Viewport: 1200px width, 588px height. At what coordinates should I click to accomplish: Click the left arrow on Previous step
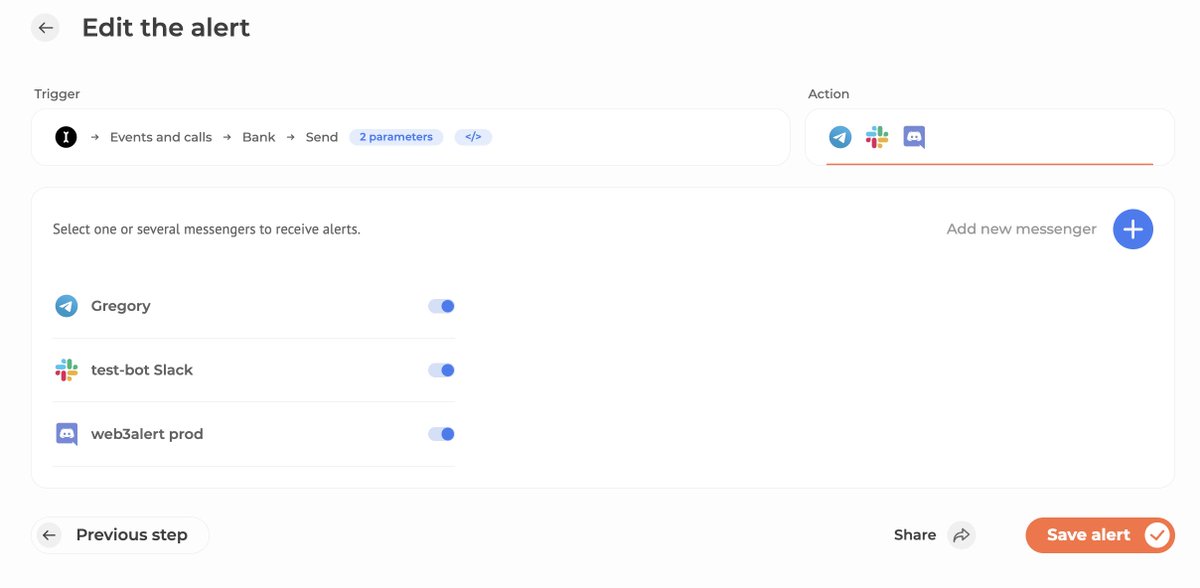coord(49,535)
